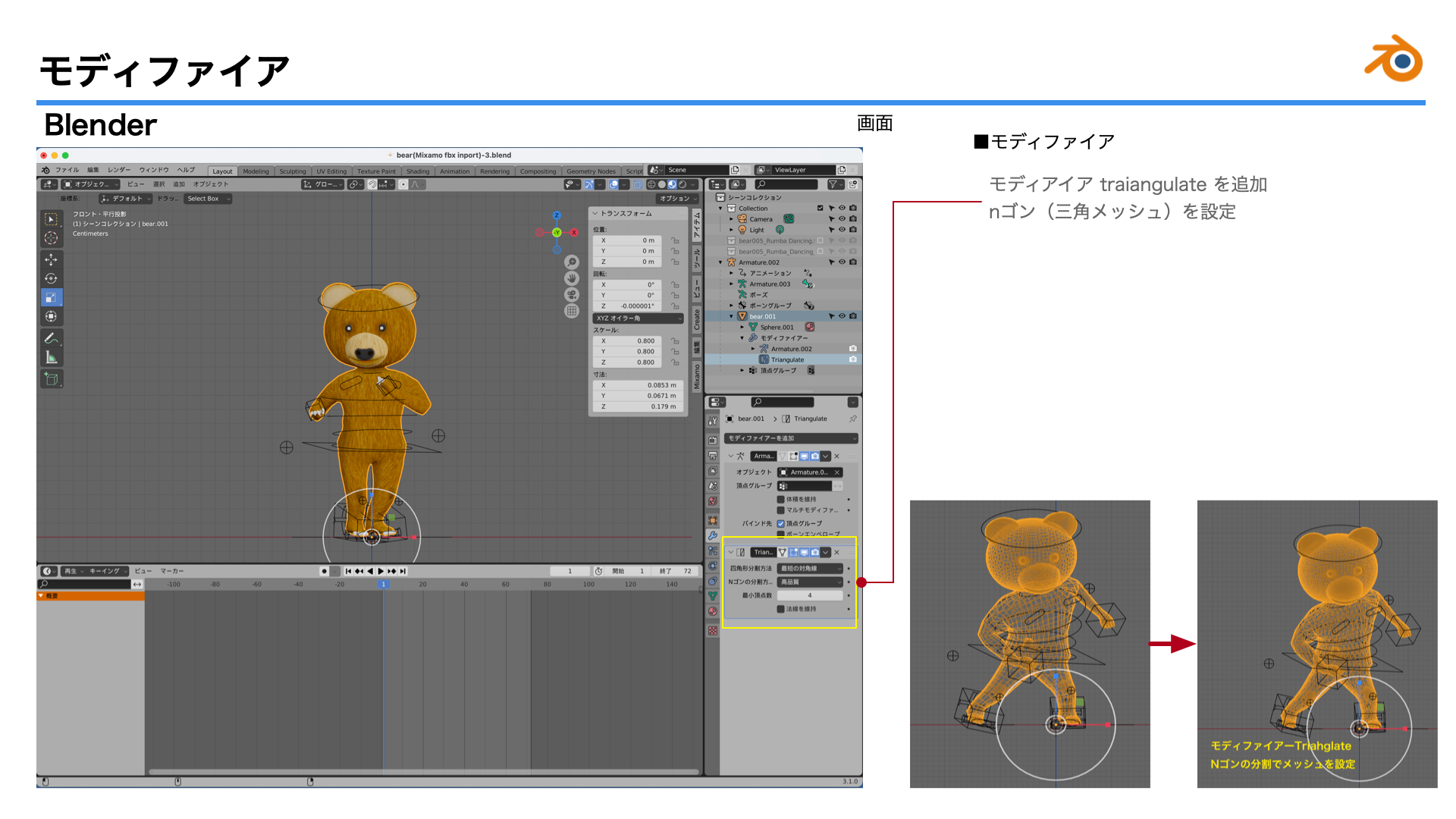Screen dimensions: 1456x819
Task: Open the ファイル menu
Action: tap(67, 170)
